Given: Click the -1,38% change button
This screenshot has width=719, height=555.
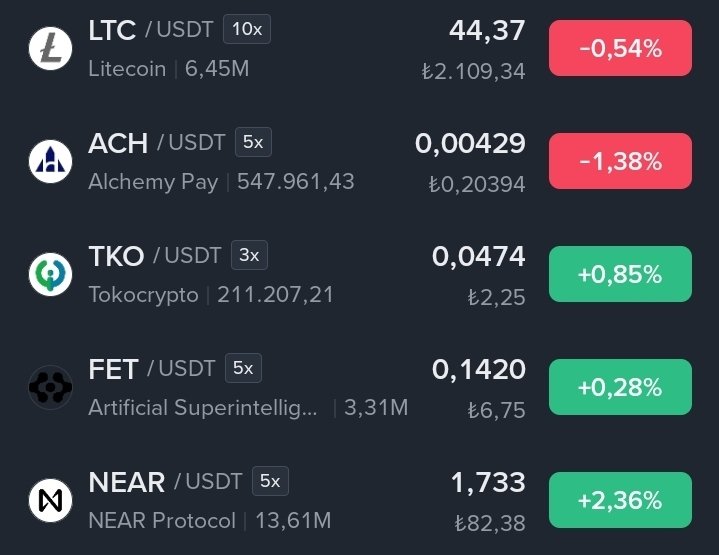Looking at the screenshot, I should (x=620, y=161).
